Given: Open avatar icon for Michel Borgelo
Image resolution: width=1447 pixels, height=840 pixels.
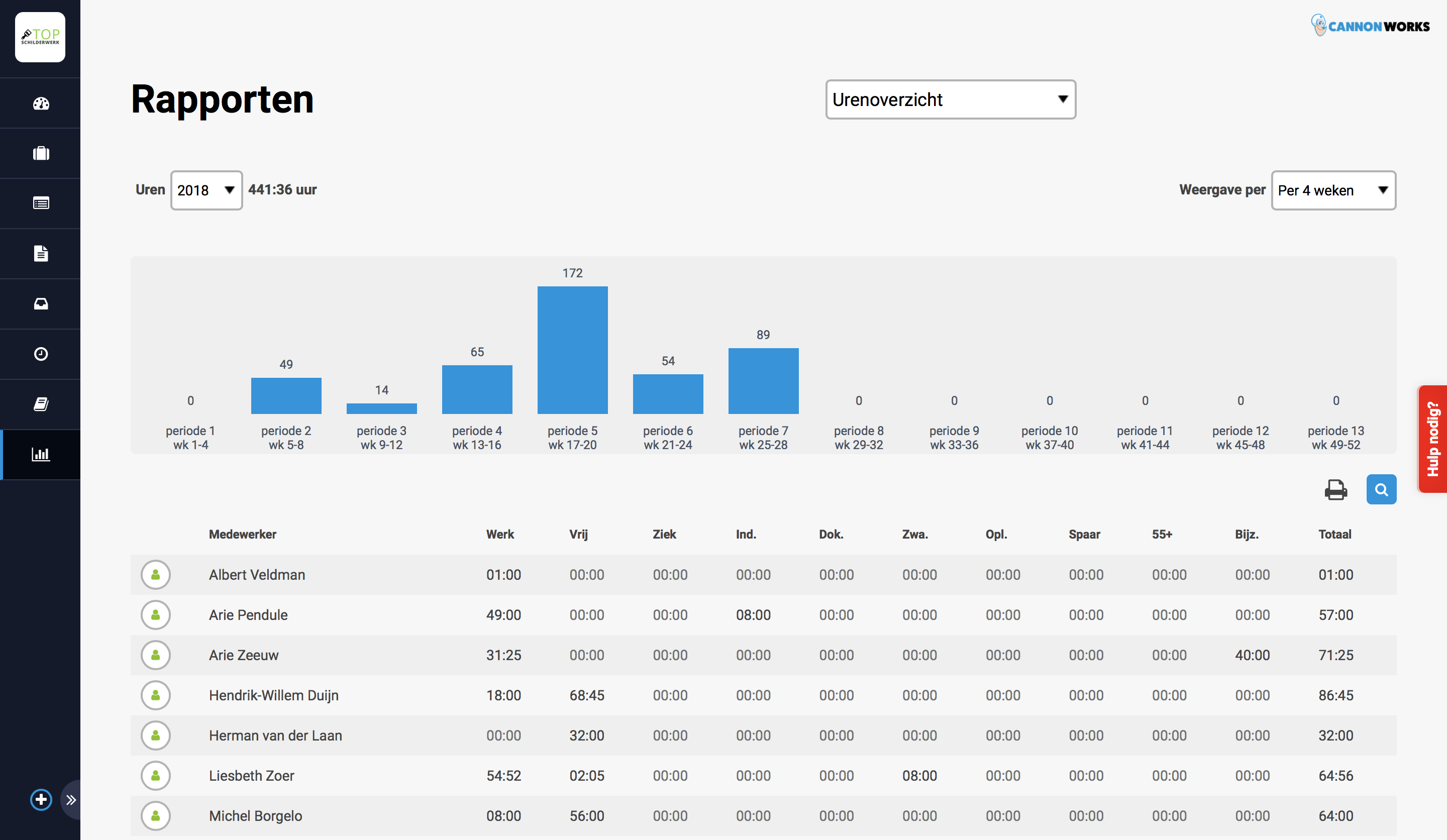Looking at the screenshot, I should [156, 816].
